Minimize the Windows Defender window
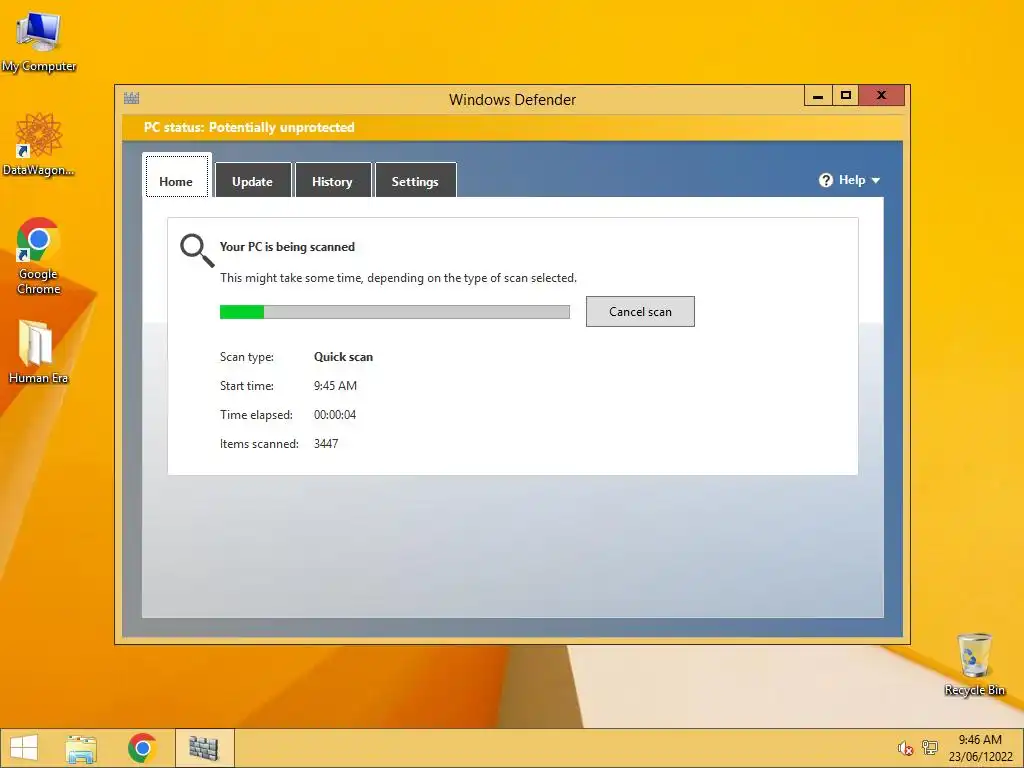This screenshot has height=768, width=1024. click(818, 96)
